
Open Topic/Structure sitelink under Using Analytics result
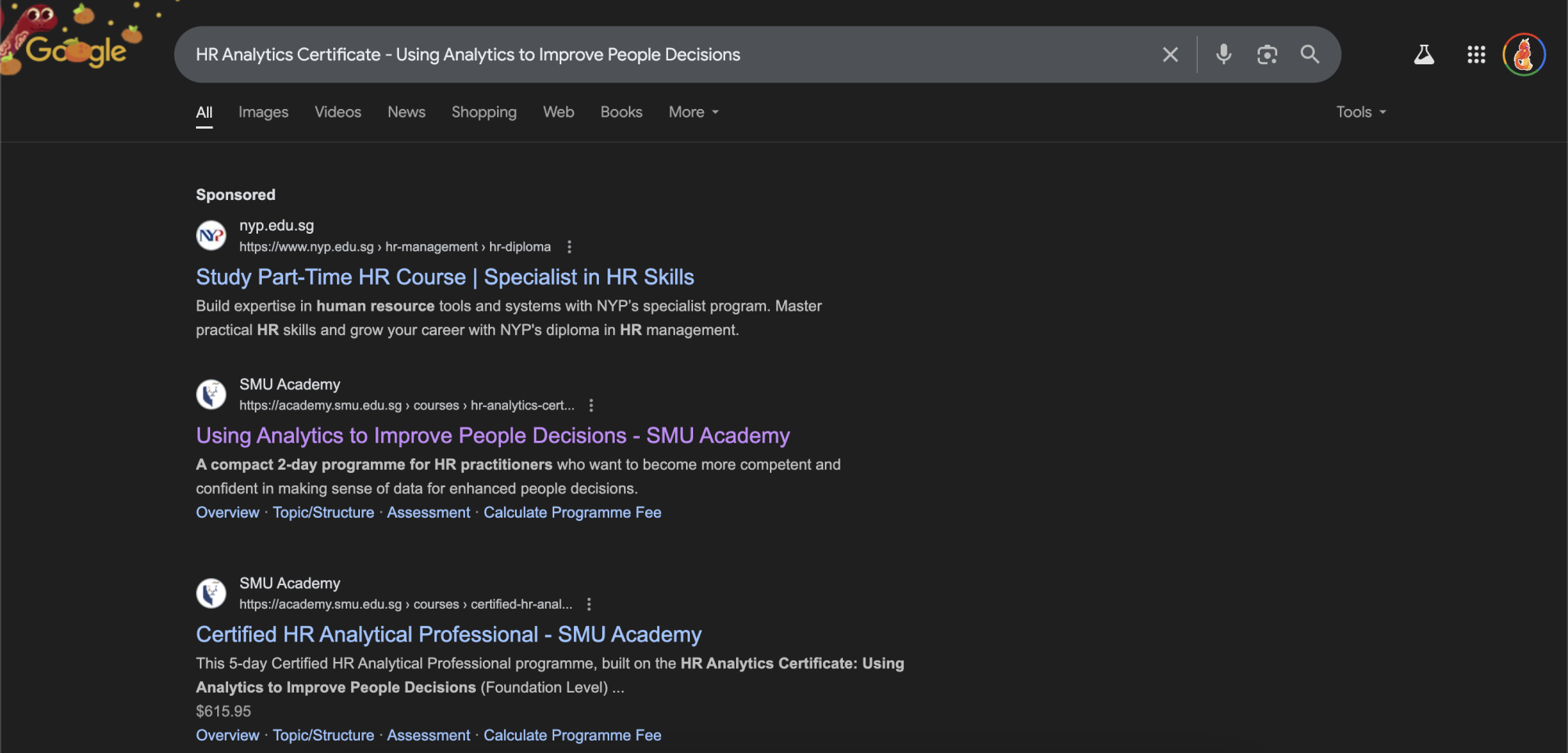pyautogui.click(x=323, y=512)
